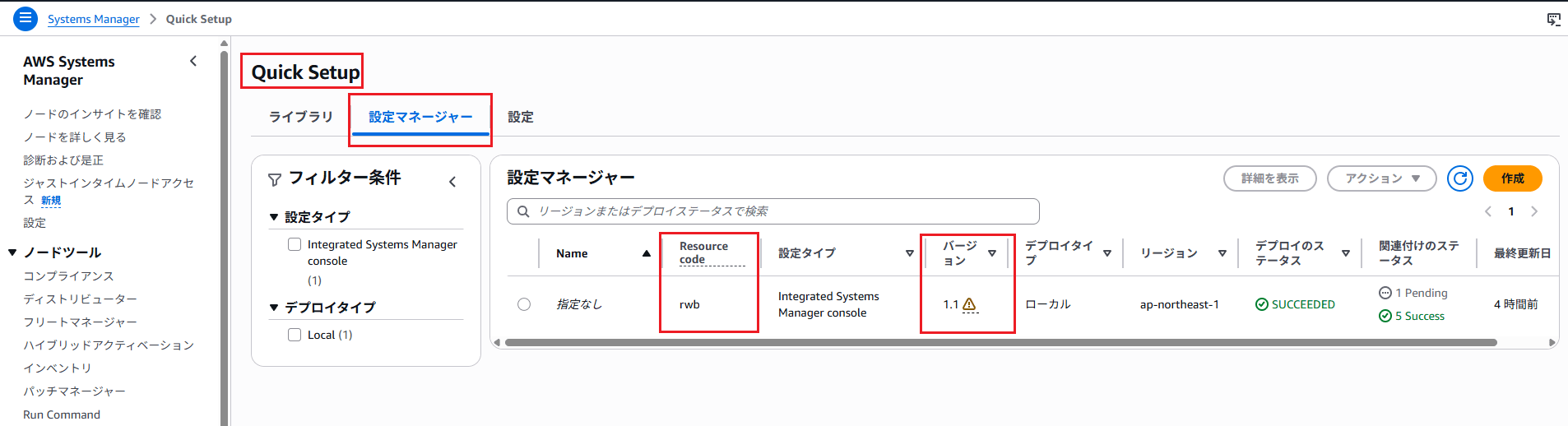Open Run Command in sidebar
This screenshot has width=1568, height=426.
[x=62, y=414]
